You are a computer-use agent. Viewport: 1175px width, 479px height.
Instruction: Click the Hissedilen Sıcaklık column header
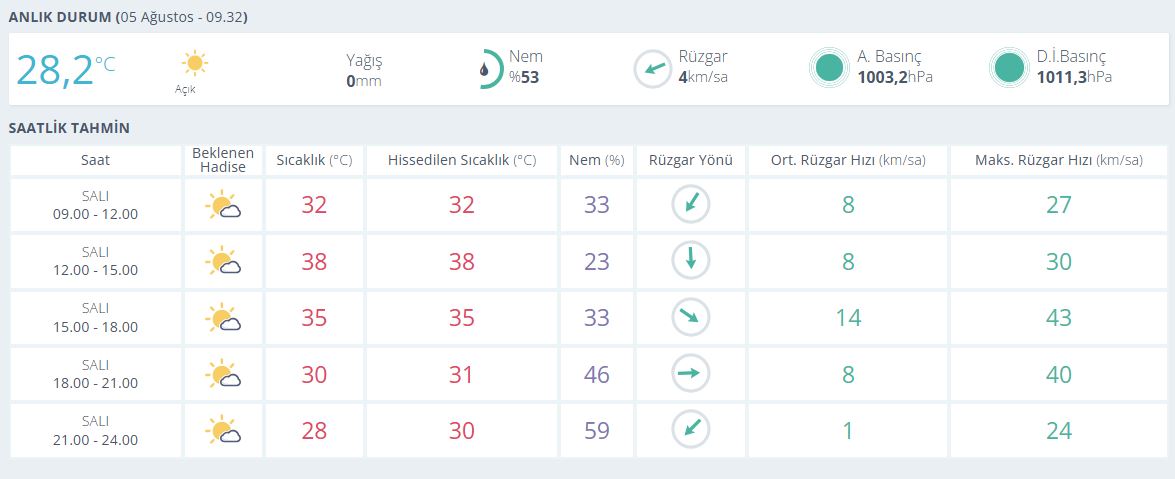click(x=462, y=160)
